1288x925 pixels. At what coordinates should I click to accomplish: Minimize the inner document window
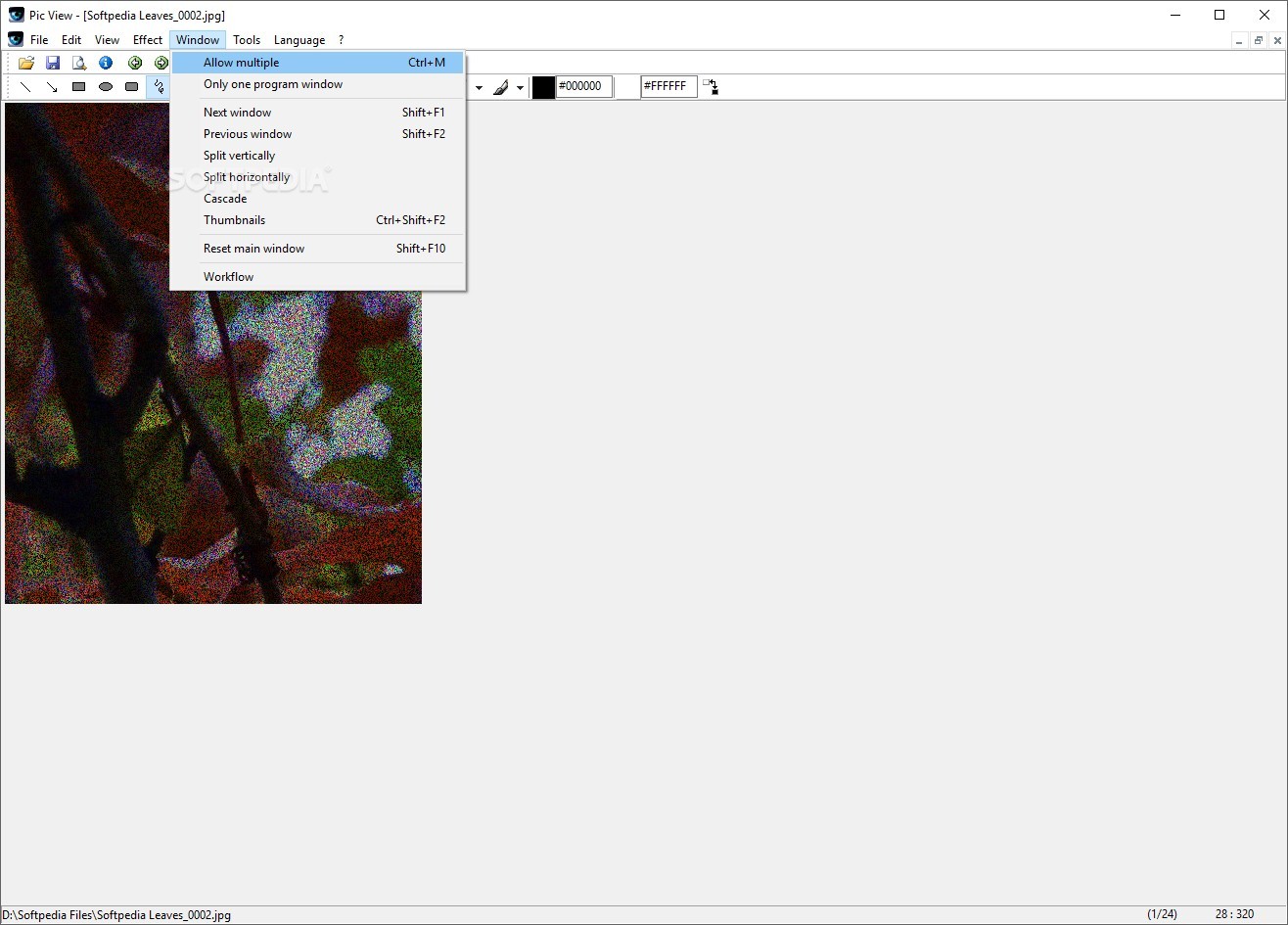pos(1239,40)
